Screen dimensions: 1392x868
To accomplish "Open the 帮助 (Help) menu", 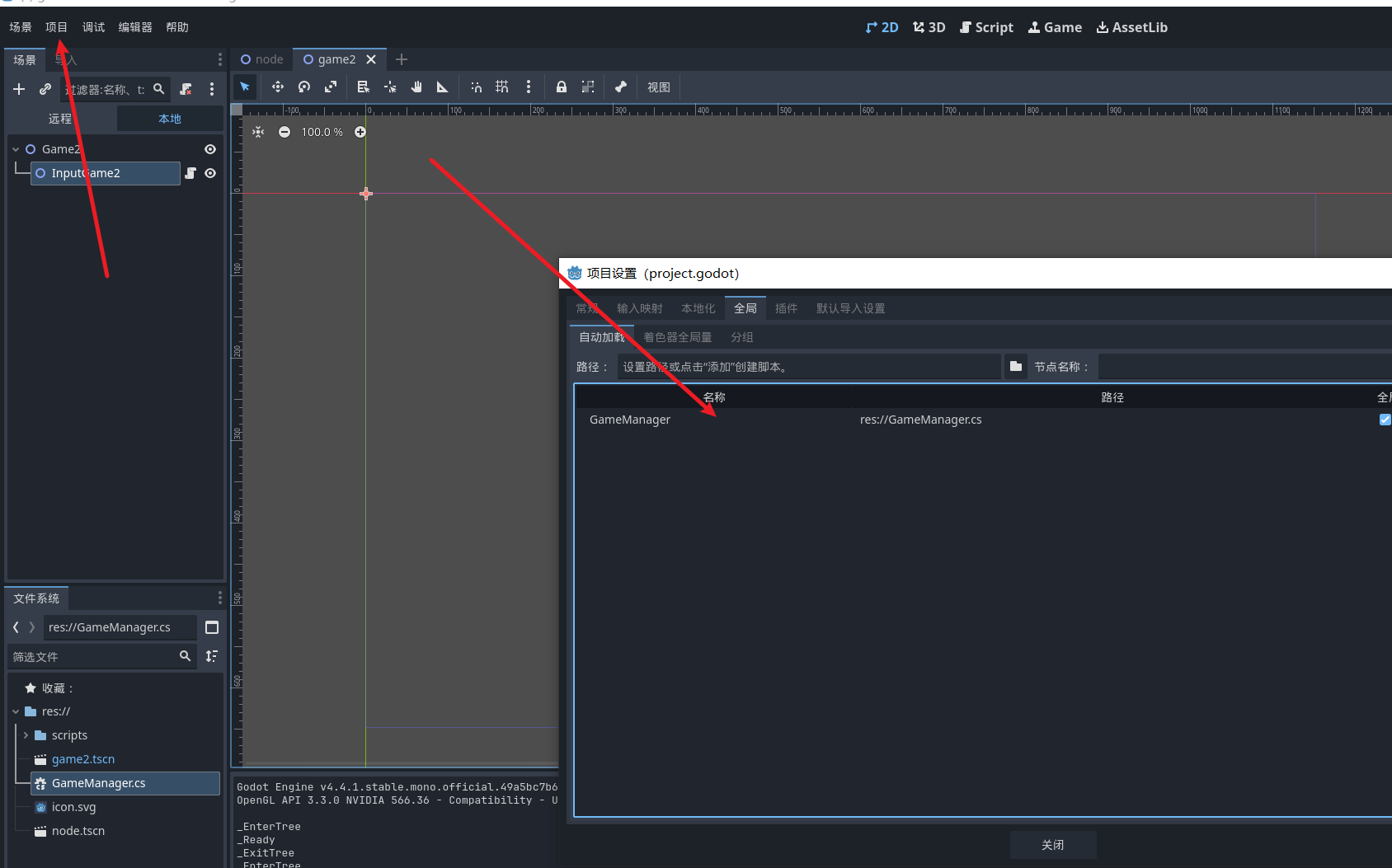I will [x=177, y=27].
